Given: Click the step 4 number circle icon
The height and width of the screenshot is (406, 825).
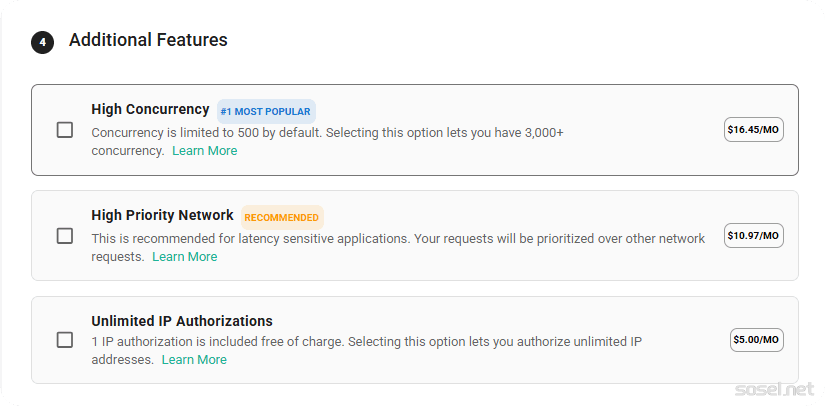Looking at the screenshot, I should (42, 42).
